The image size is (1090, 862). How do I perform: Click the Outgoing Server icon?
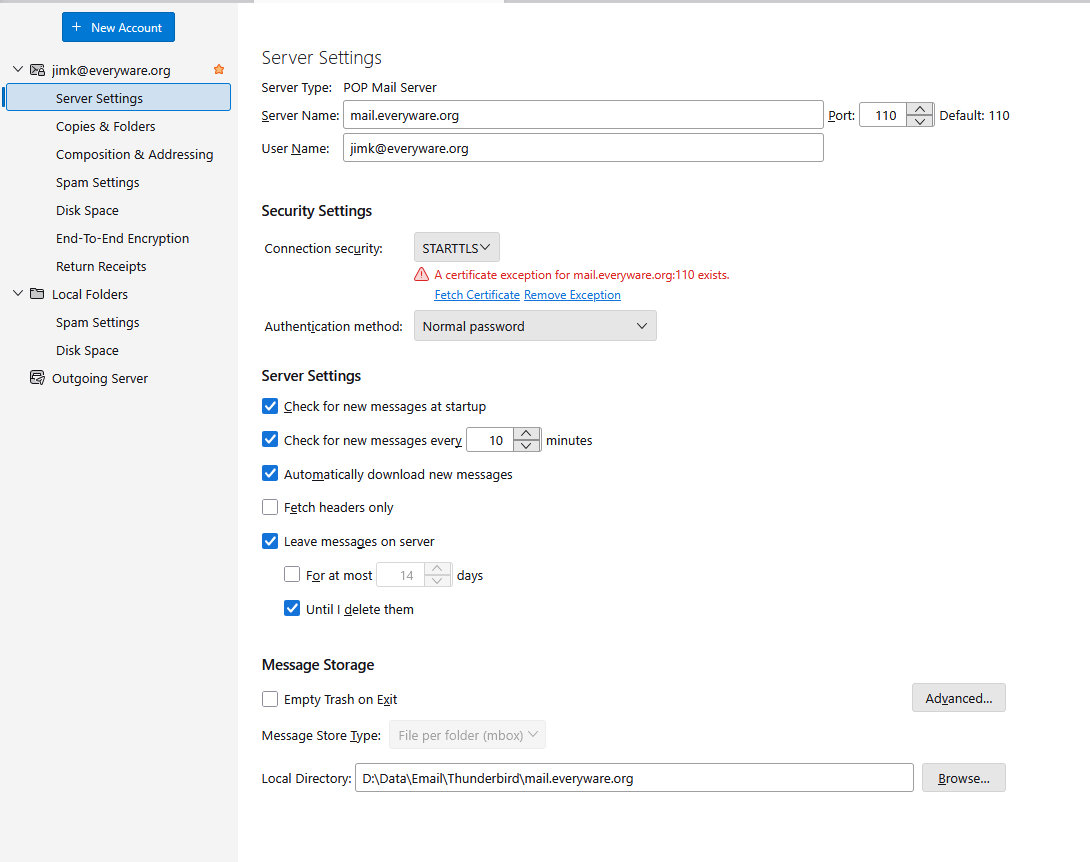[x=38, y=378]
